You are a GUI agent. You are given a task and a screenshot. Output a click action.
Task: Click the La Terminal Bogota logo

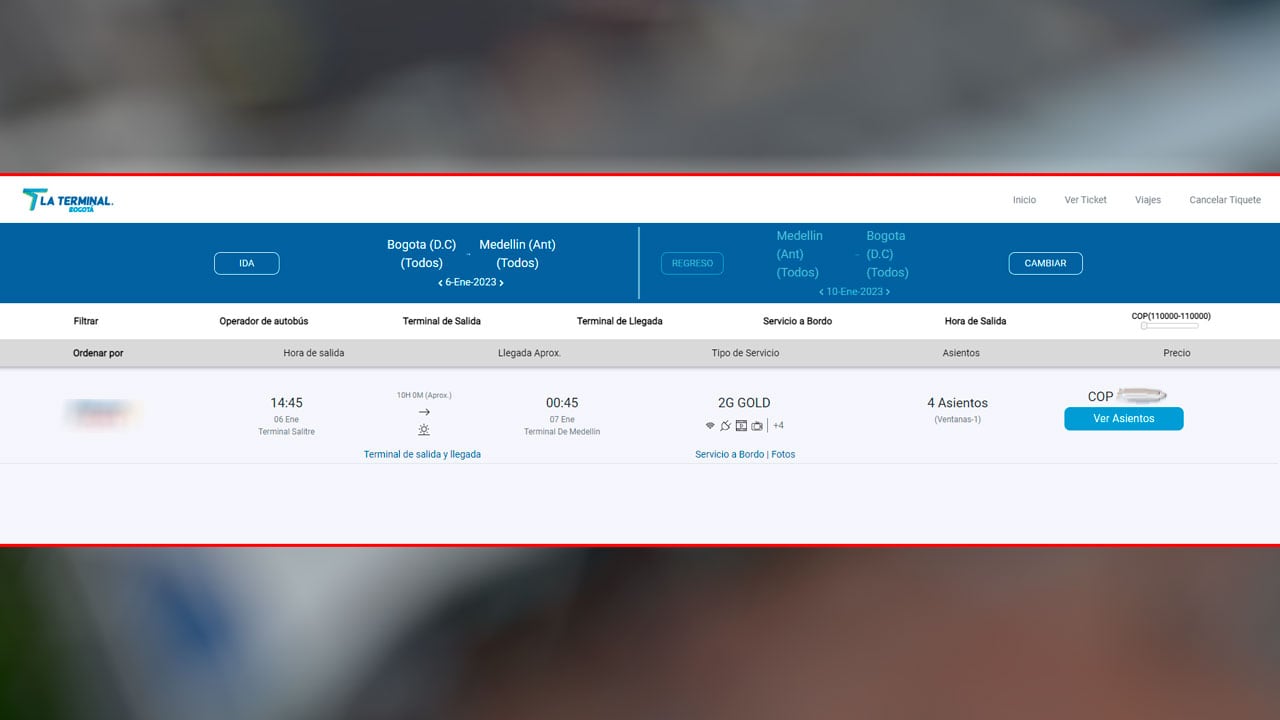point(66,199)
